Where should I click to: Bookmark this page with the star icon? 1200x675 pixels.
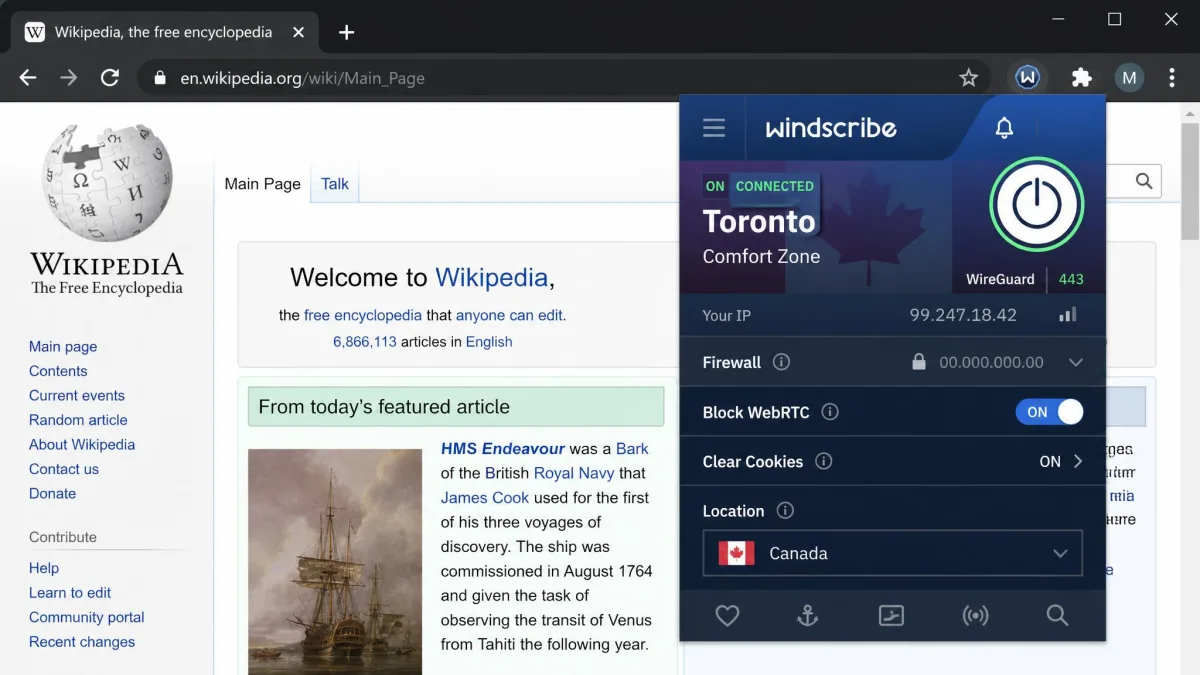(968, 77)
